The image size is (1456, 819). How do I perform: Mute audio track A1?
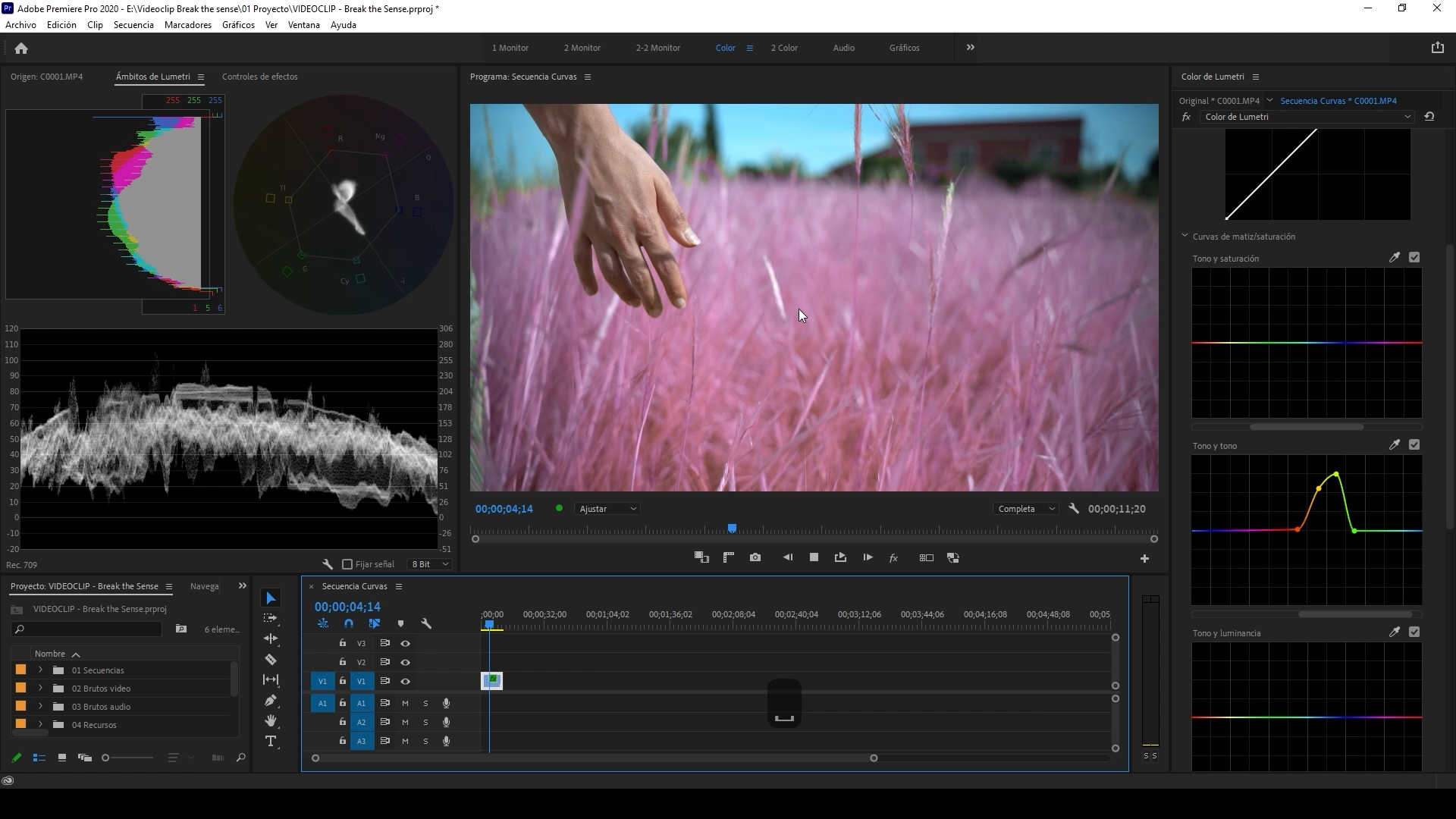[x=405, y=703]
